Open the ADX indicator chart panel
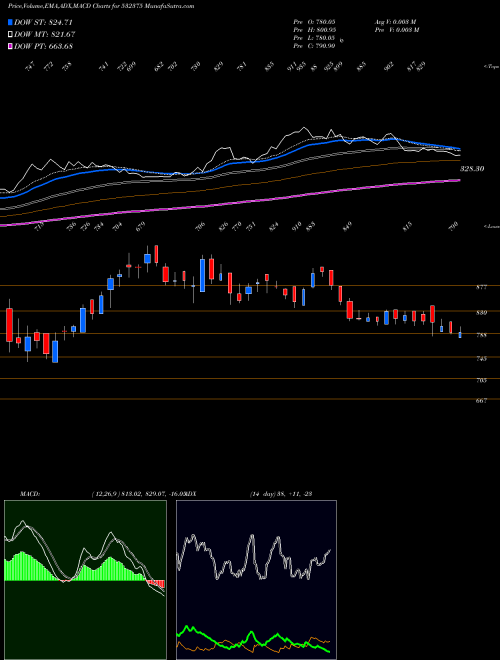The width and height of the screenshot is (500, 660). tap(256, 580)
